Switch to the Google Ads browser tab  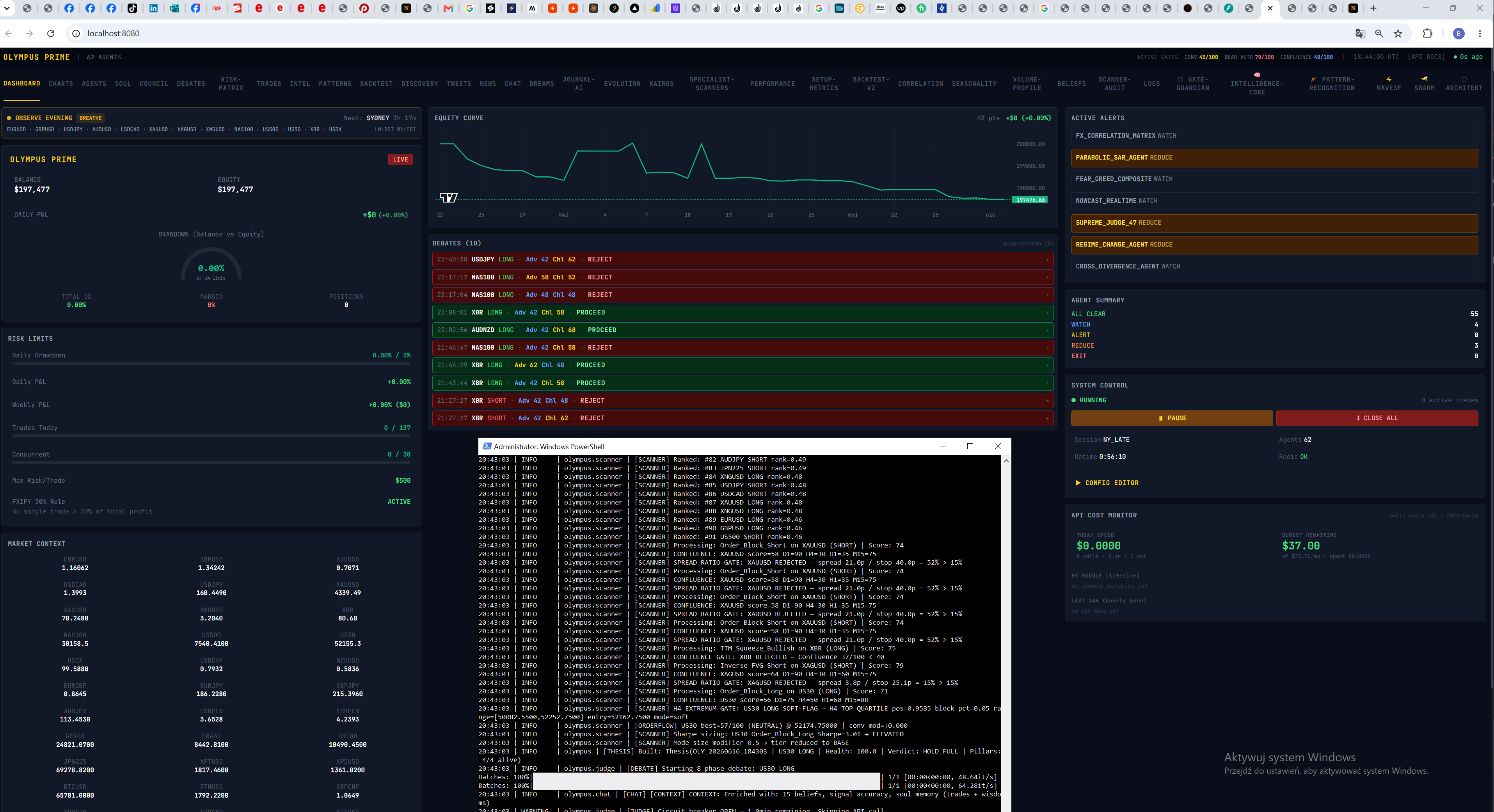tap(655, 8)
